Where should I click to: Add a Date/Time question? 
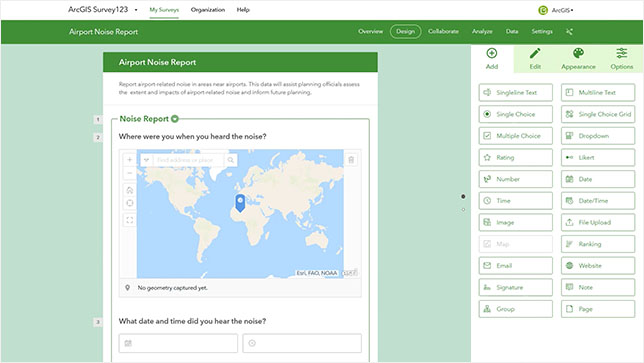[x=598, y=201]
